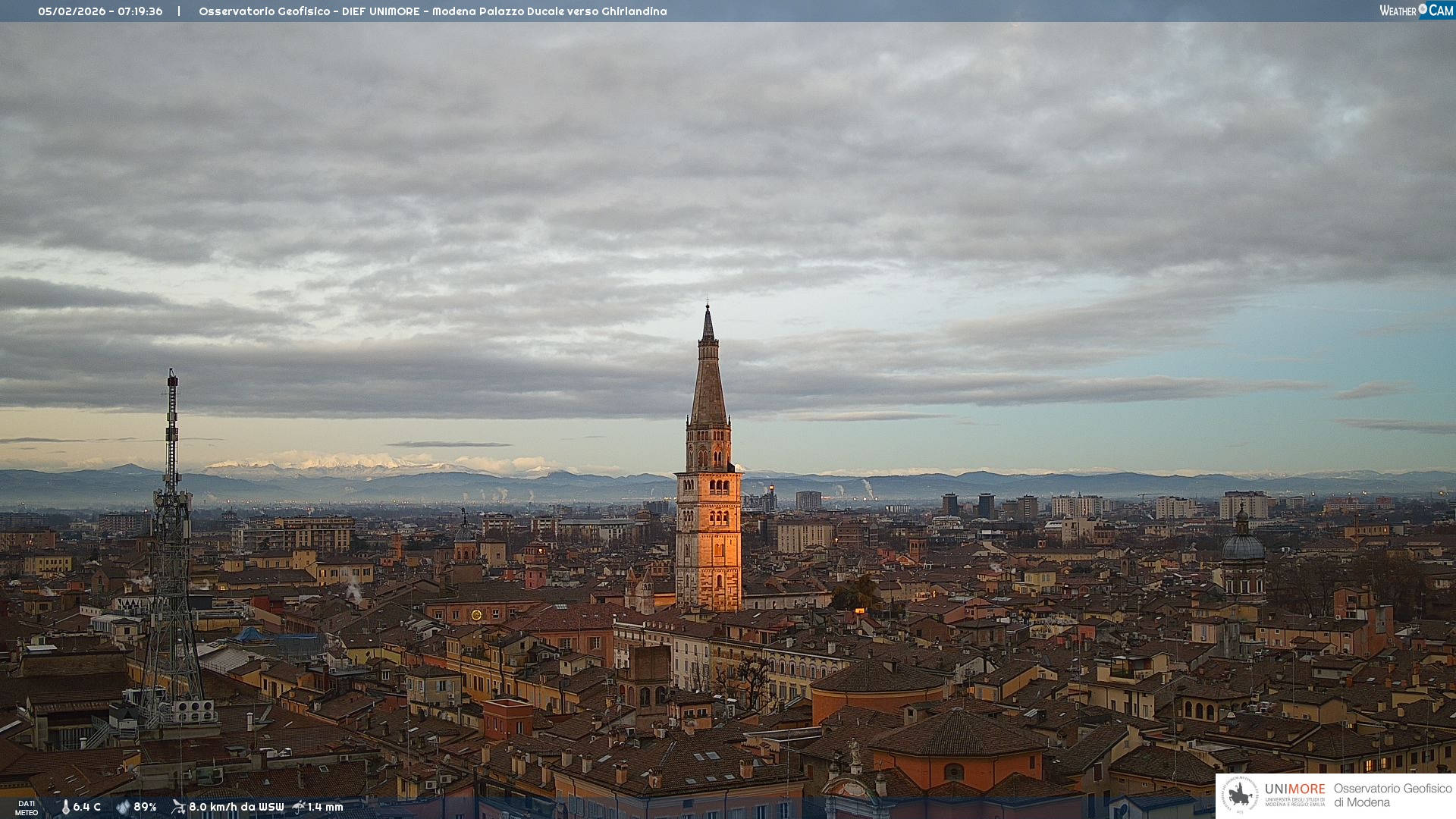
Task: Click Osservatorio Geofisico di Modena banner text
Action: pyautogui.click(x=1392, y=795)
